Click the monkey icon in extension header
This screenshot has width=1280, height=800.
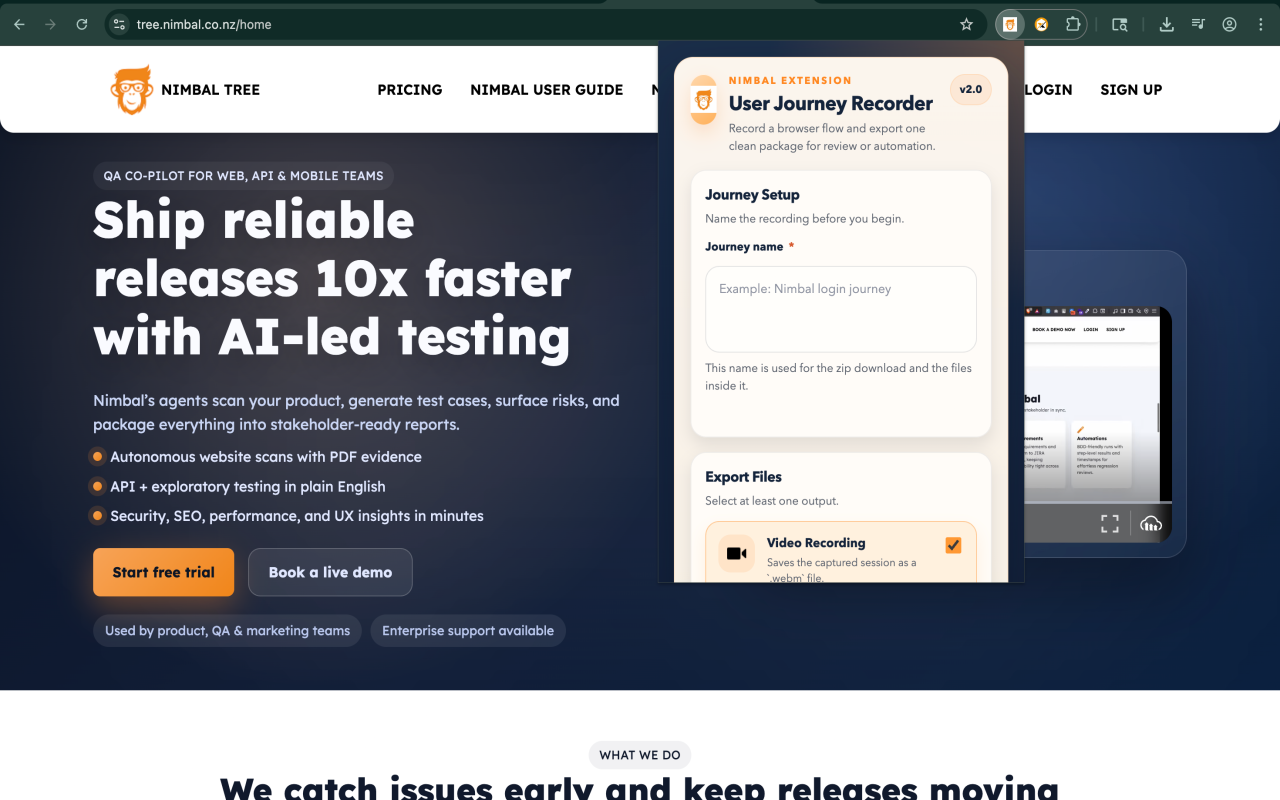pyautogui.click(x=704, y=100)
